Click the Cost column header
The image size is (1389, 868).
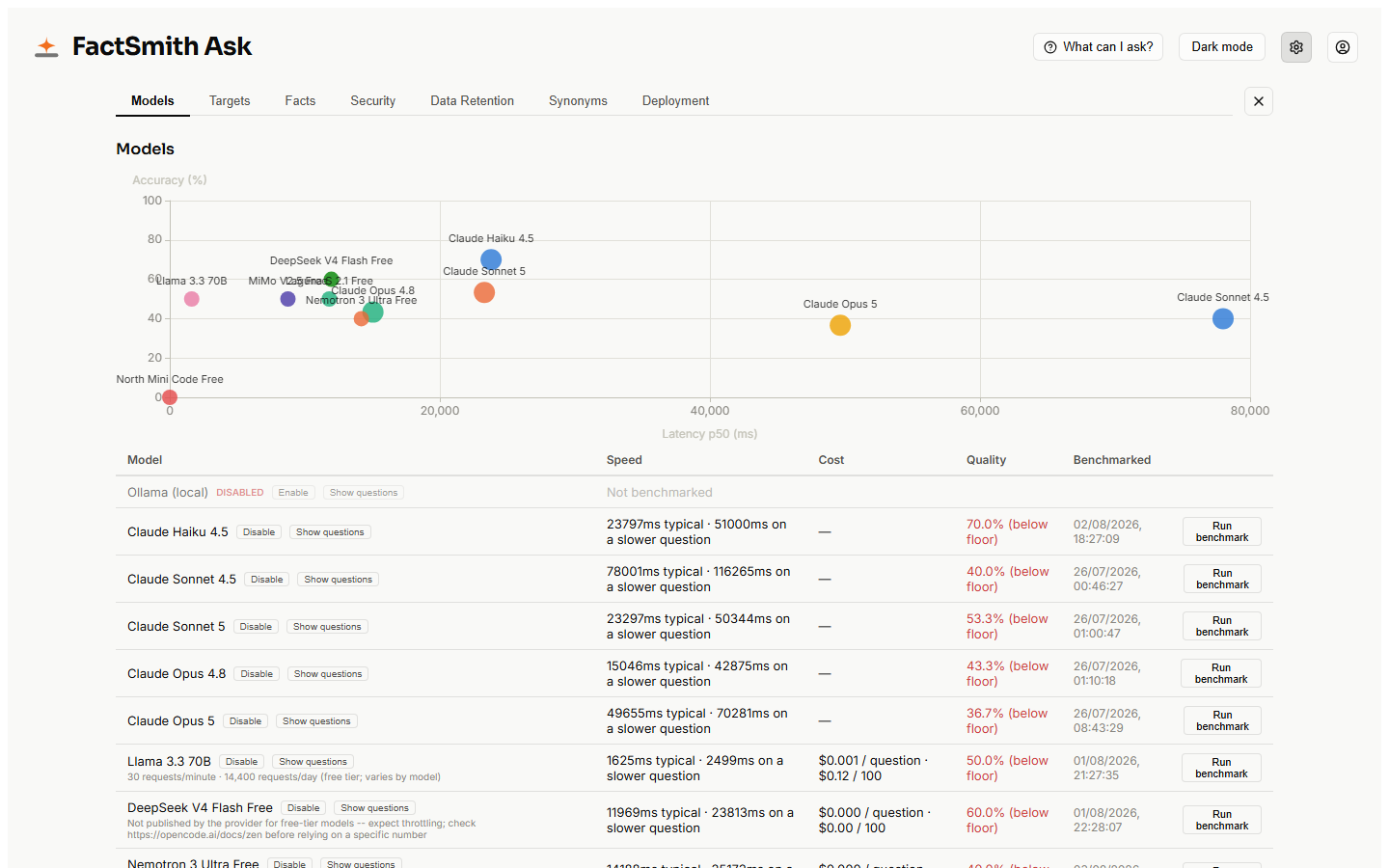pos(831,460)
